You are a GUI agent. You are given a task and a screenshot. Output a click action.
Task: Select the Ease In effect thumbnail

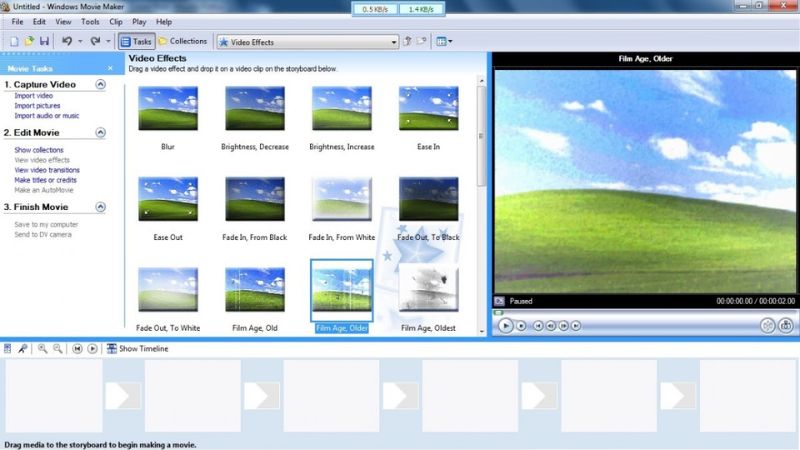[429, 108]
